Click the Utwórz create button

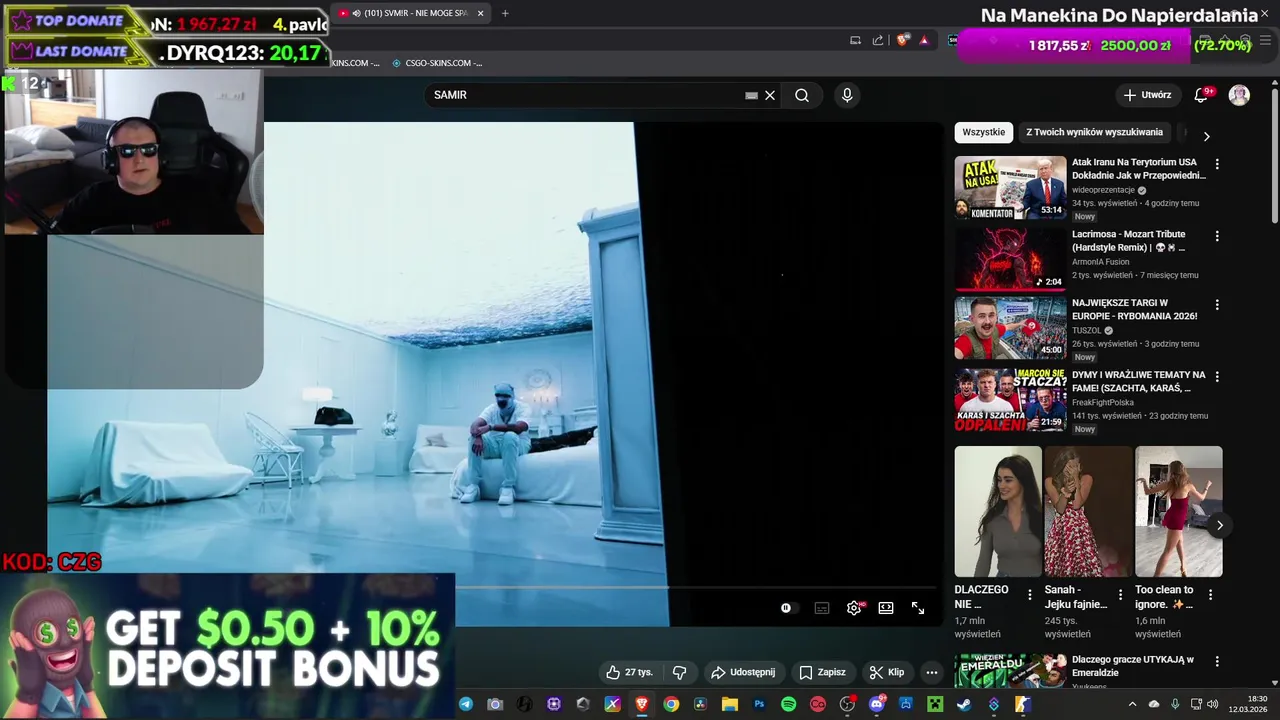pyautogui.click(x=1147, y=95)
